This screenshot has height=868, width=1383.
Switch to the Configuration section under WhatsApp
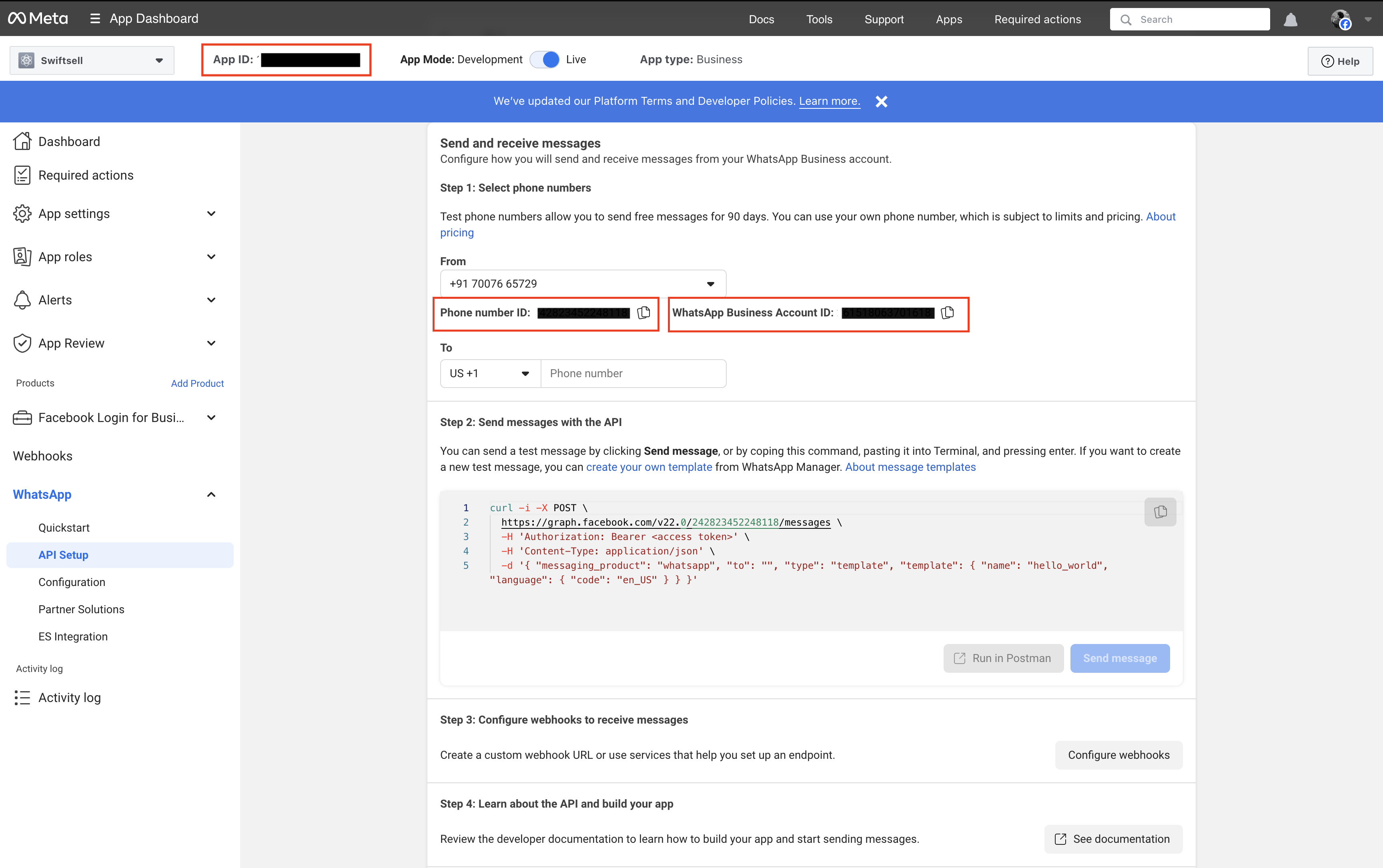pos(72,582)
